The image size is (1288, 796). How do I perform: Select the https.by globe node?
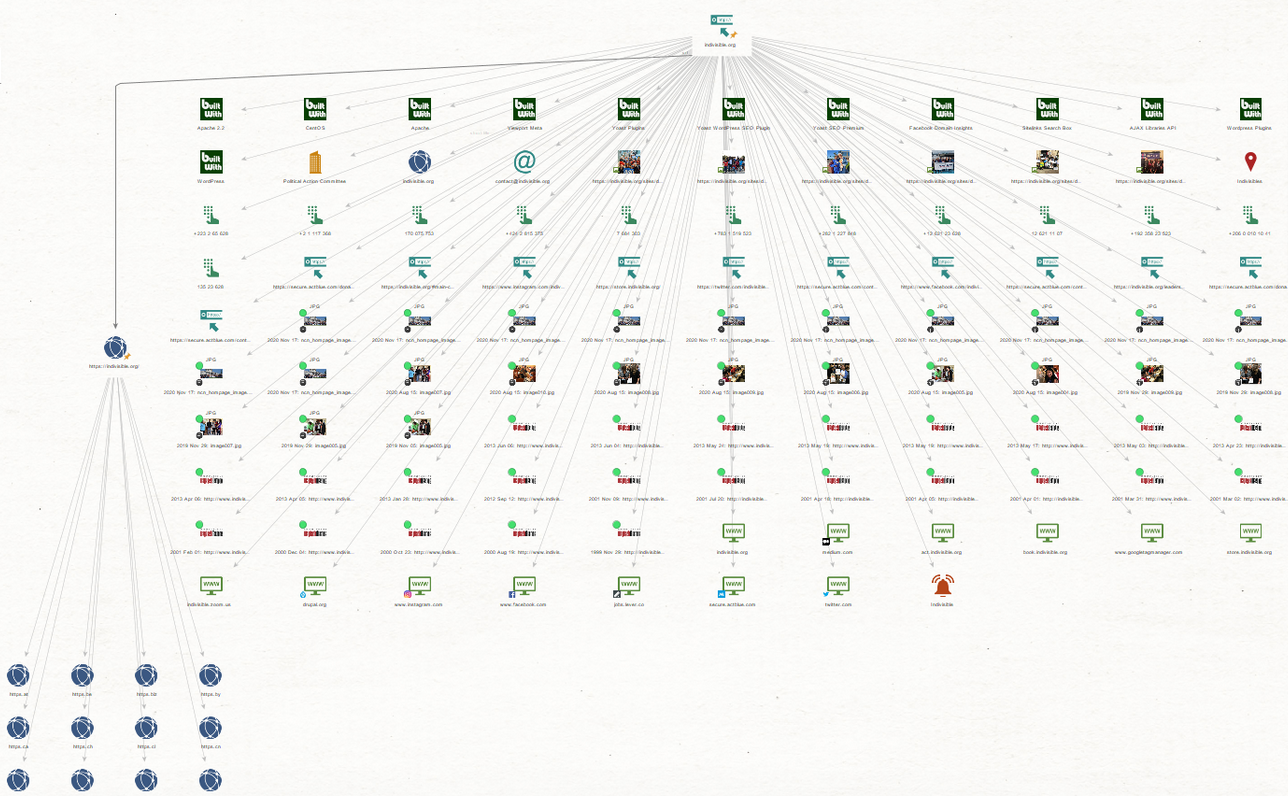click(x=210, y=676)
